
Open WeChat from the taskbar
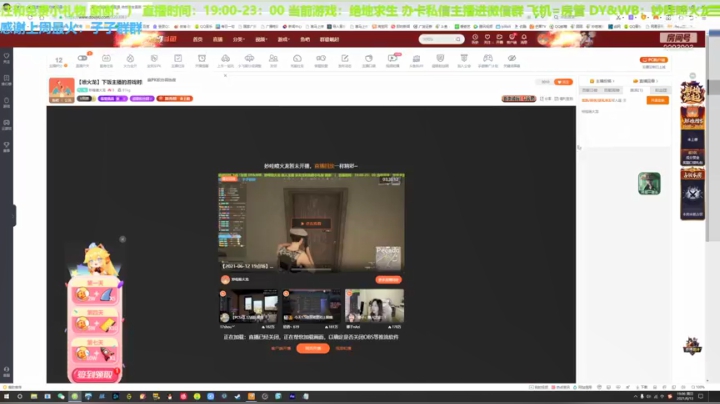(x=61, y=396)
